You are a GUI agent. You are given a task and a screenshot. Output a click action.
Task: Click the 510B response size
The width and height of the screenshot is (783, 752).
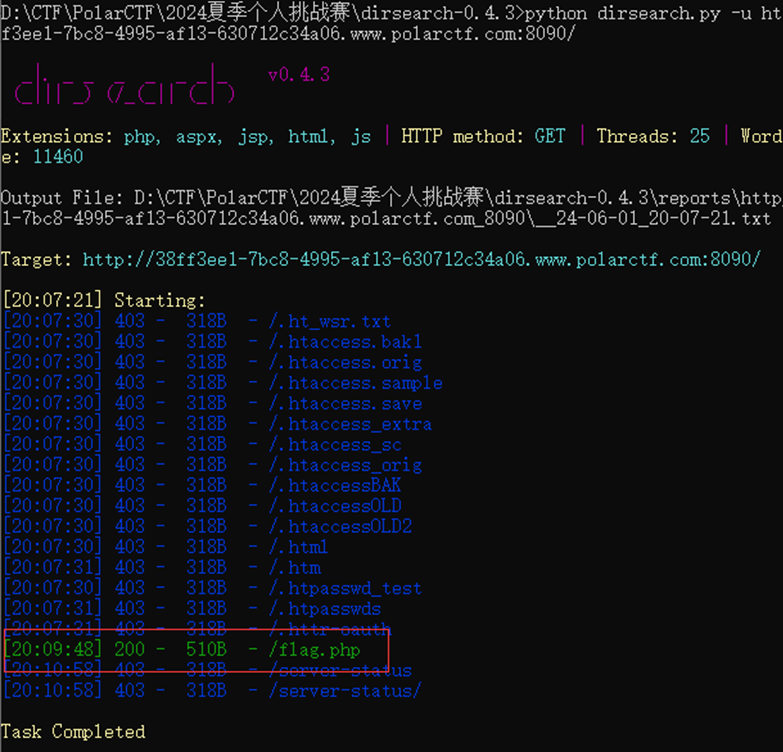tap(206, 650)
